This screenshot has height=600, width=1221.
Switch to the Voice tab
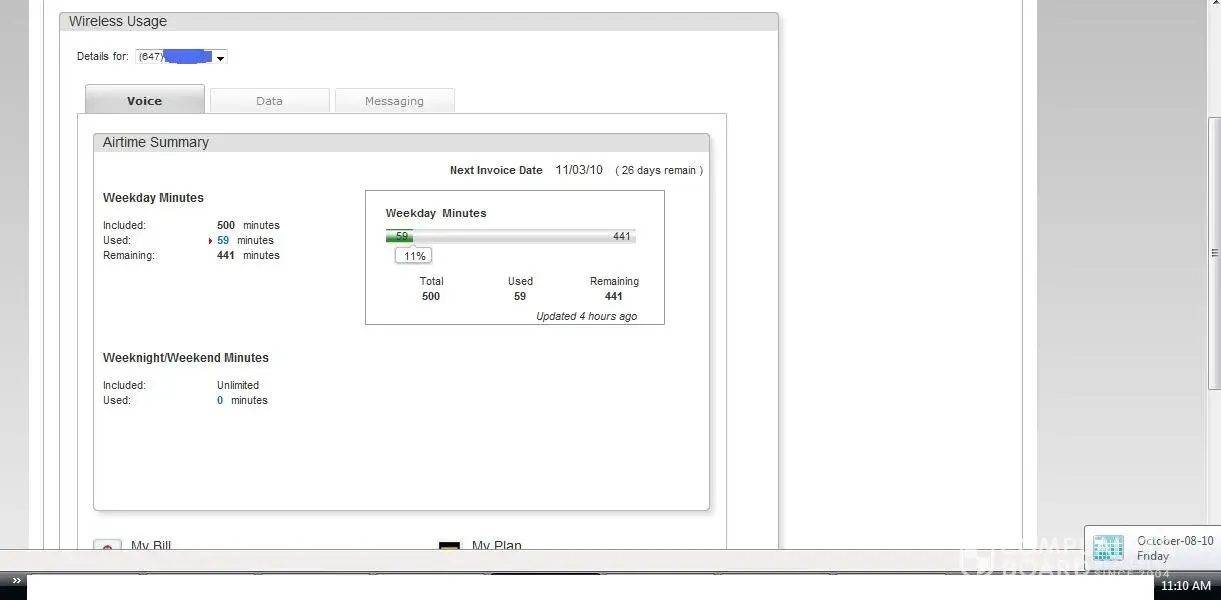click(145, 100)
